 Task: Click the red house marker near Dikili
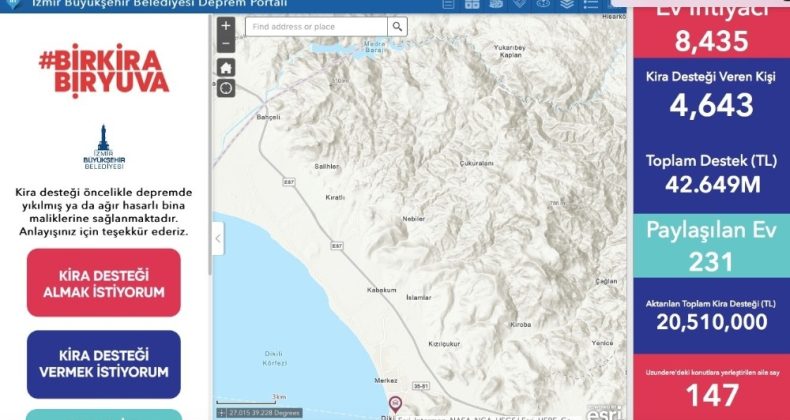click(x=395, y=403)
